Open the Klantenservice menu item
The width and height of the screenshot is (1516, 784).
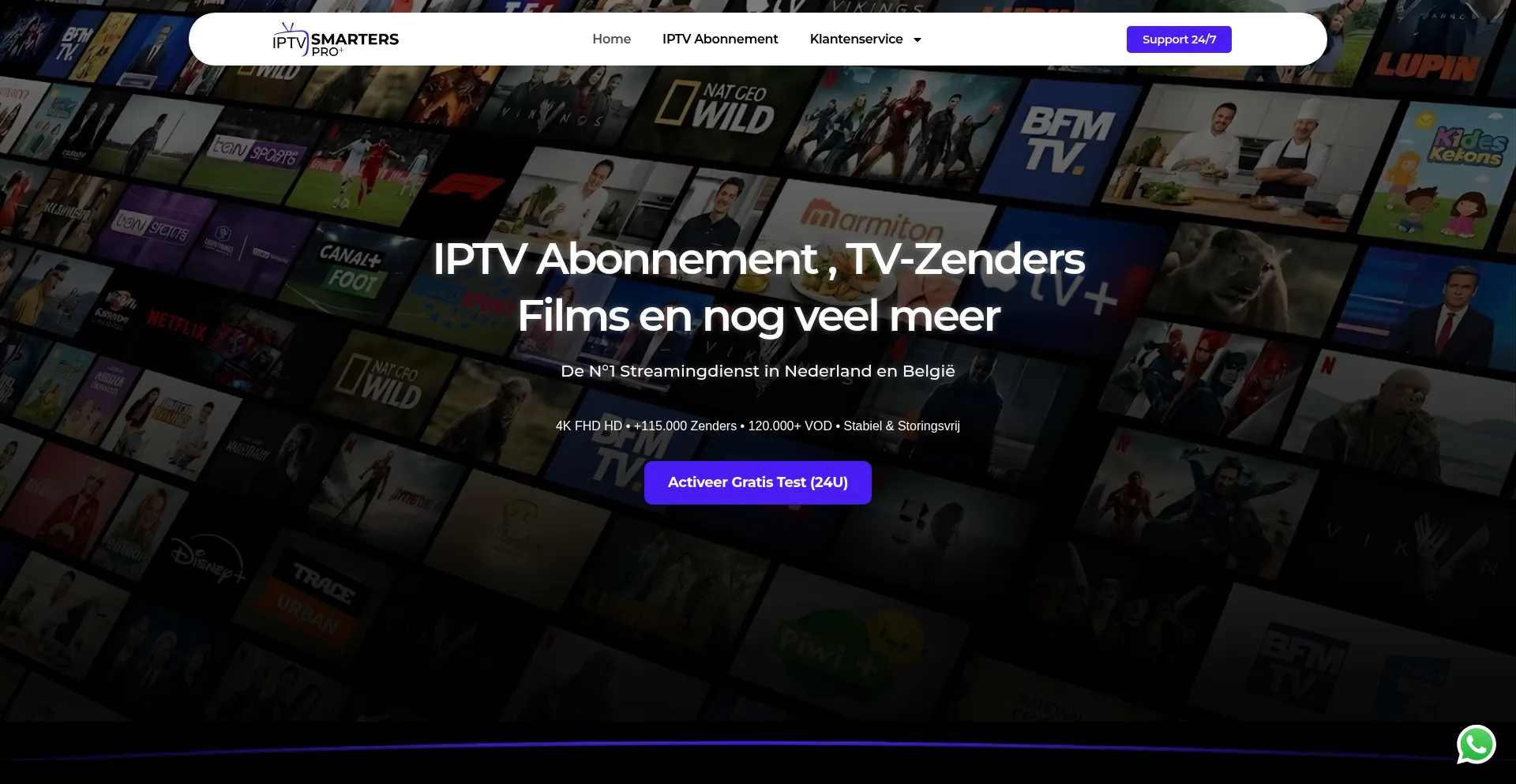point(856,39)
